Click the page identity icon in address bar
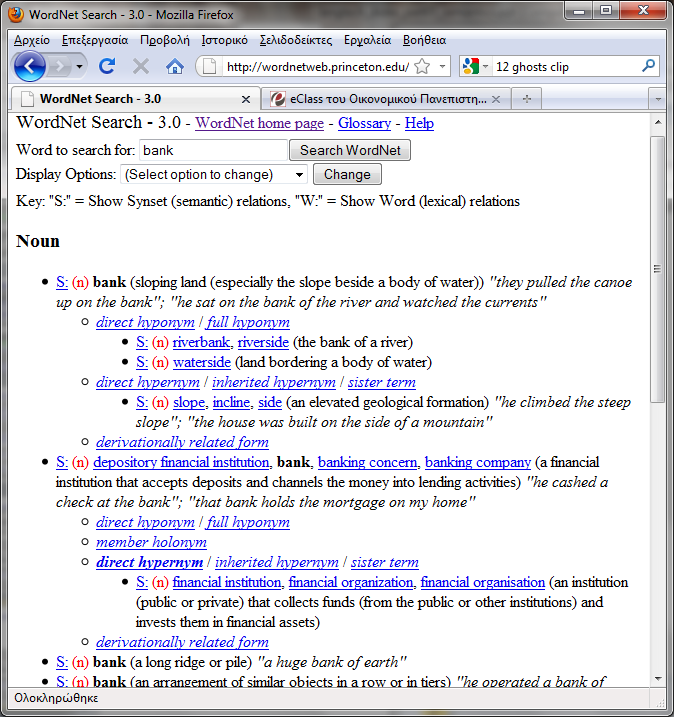This screenshot has width=674, height=717. point(209,67)
